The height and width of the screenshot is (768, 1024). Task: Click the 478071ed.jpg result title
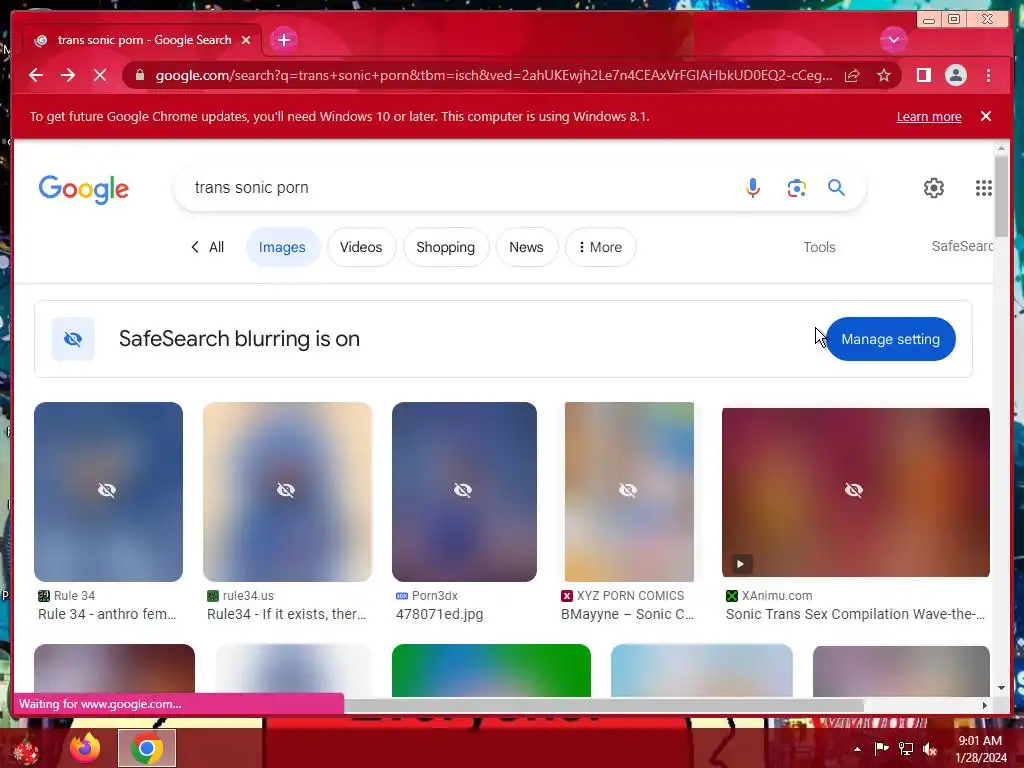[440, 614]
